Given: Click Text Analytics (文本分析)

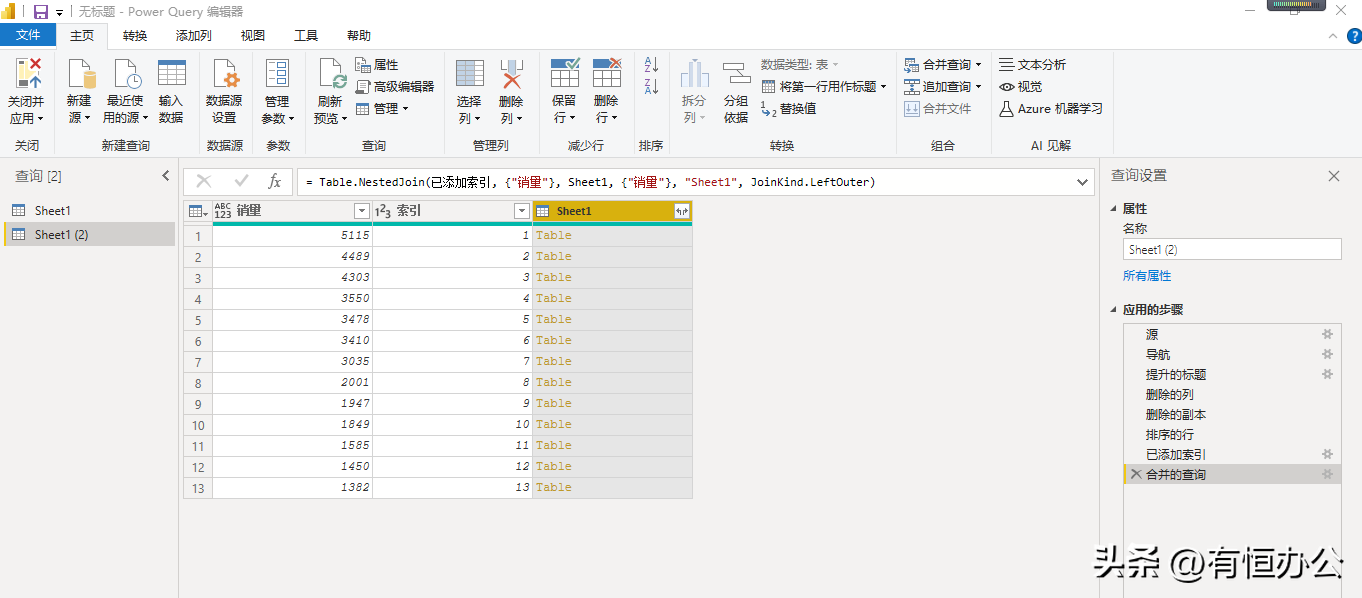Looking at the screenshot, I should click(1033, 65).
